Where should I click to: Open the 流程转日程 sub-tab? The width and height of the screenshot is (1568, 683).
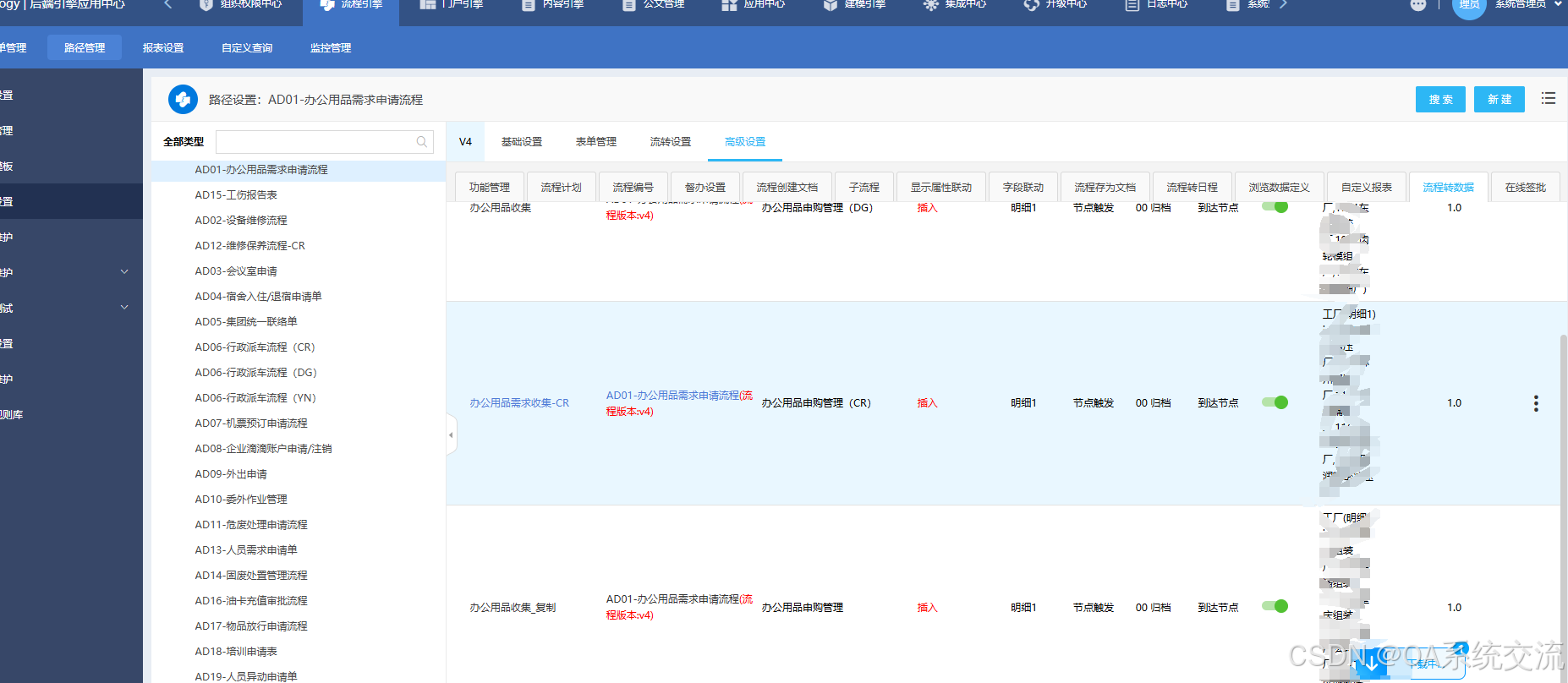(1192, 187)
